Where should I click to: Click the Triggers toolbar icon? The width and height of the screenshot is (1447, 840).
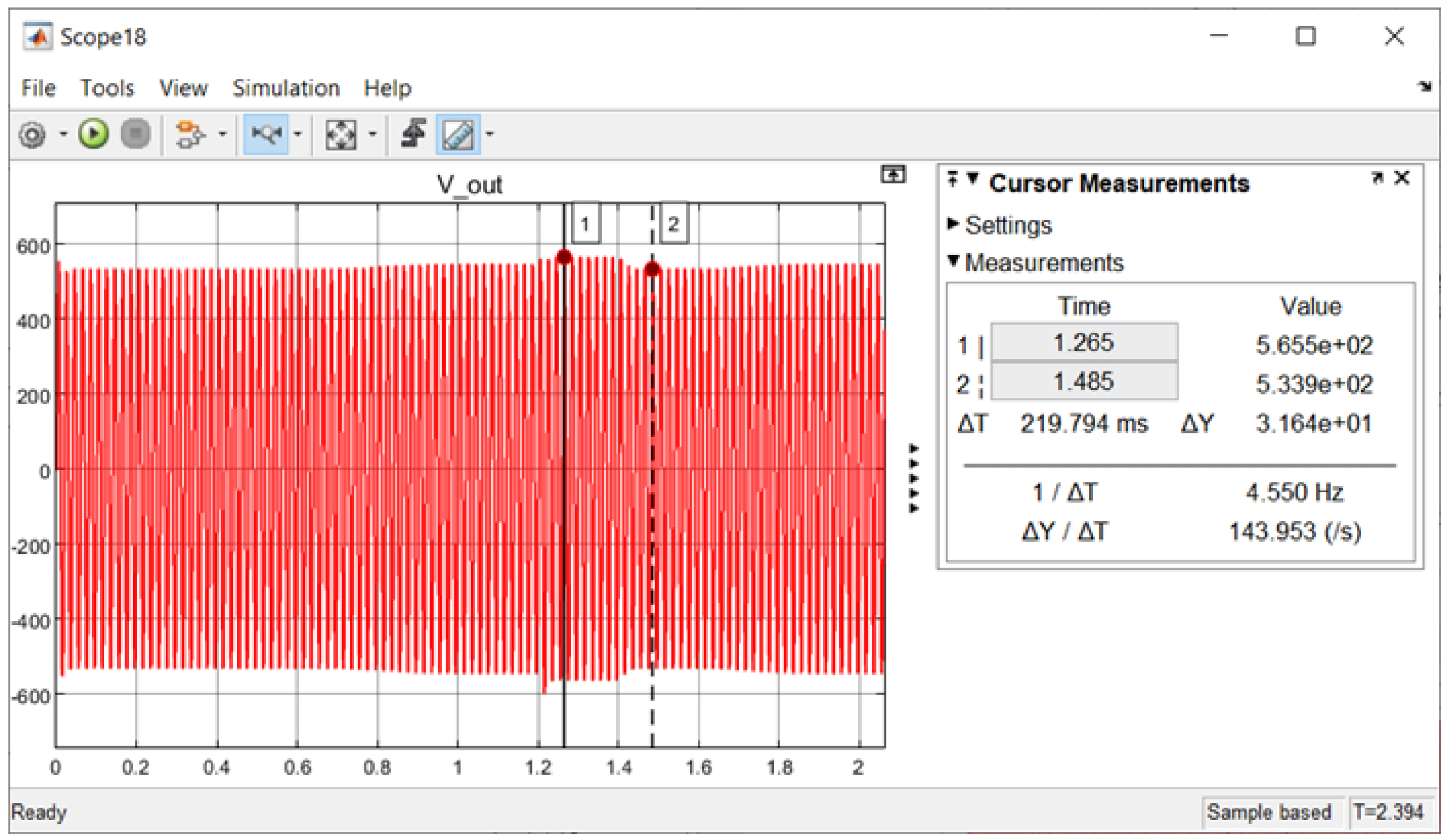coord(413,134)
